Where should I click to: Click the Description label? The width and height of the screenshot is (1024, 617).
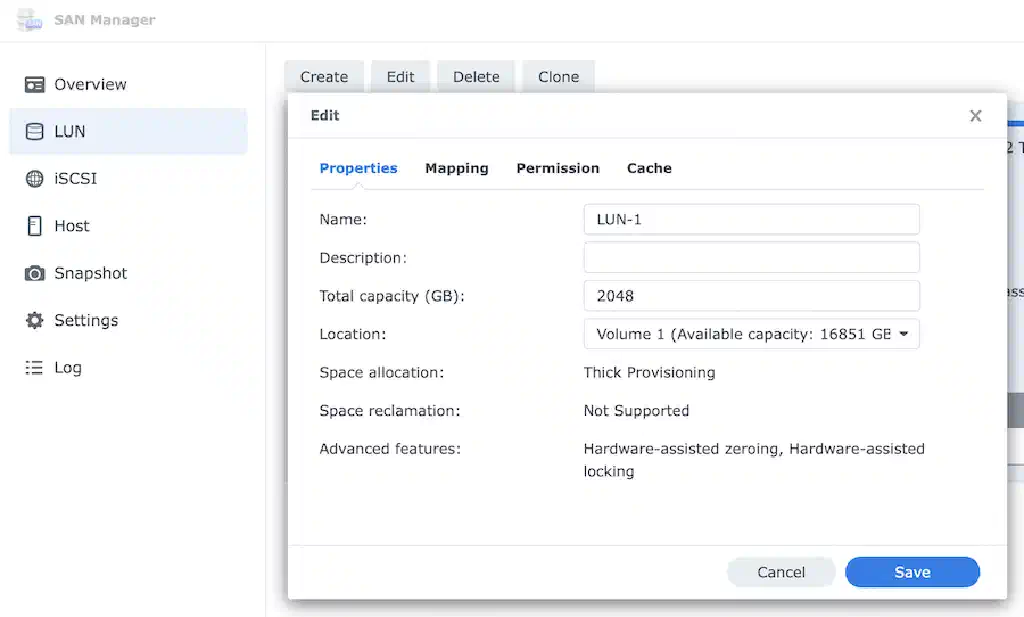pos(363,257)
